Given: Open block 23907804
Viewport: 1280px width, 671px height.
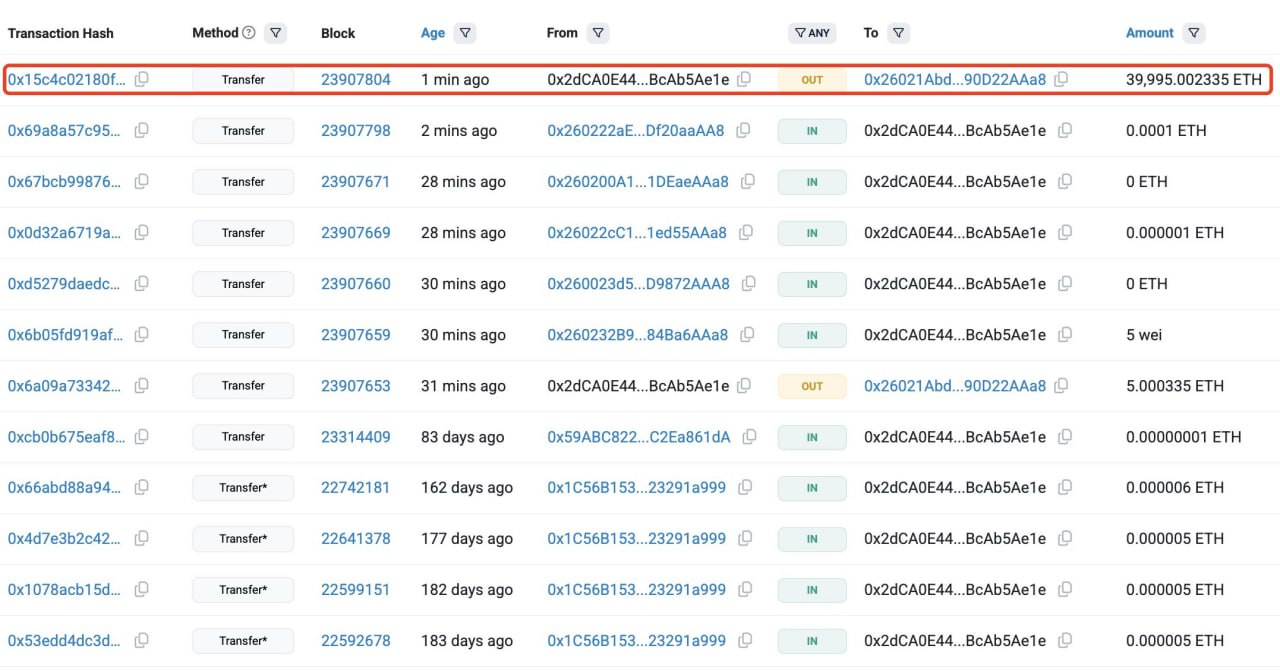Looking at the screenshot, I should pyautogui.click(x=355, y=80).
